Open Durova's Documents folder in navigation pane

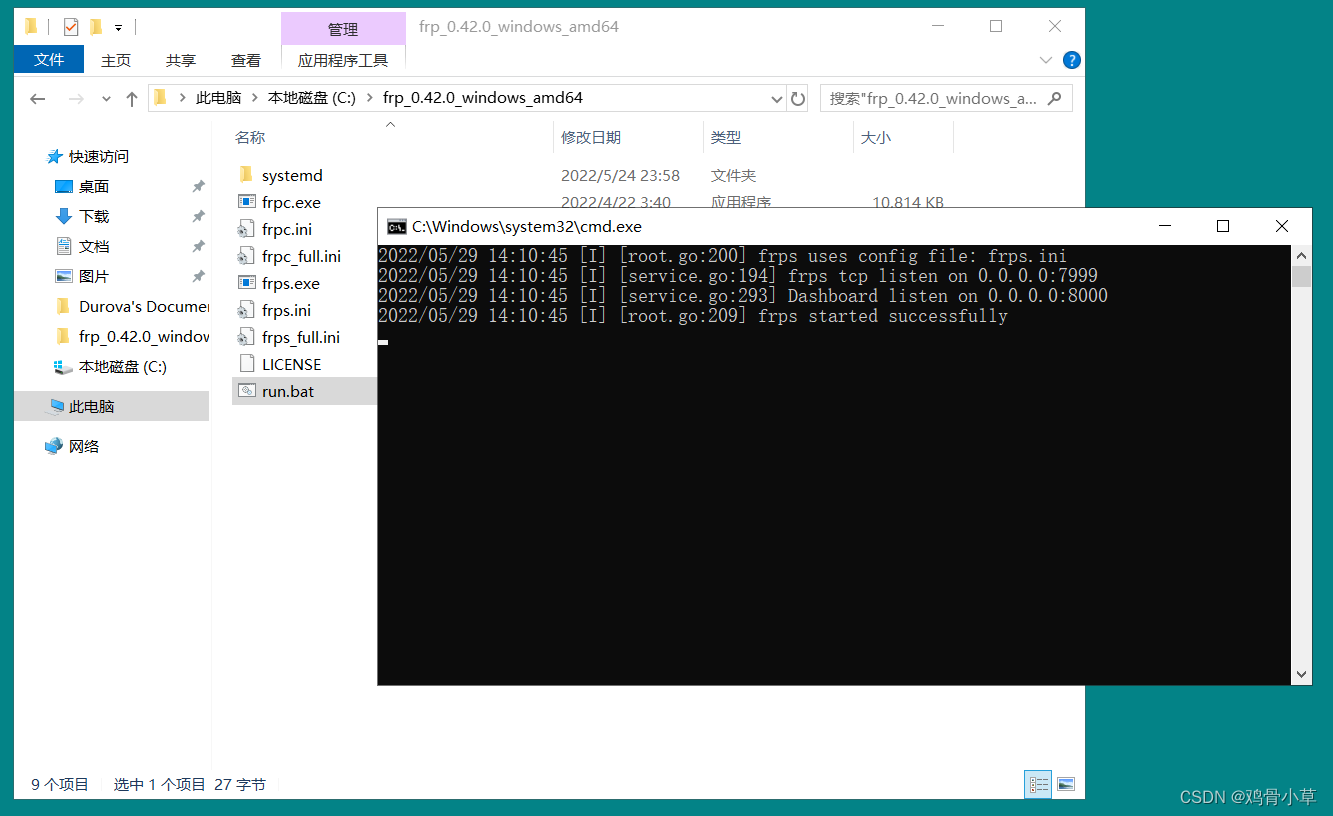pyautogui.click(x=144, y=307)
